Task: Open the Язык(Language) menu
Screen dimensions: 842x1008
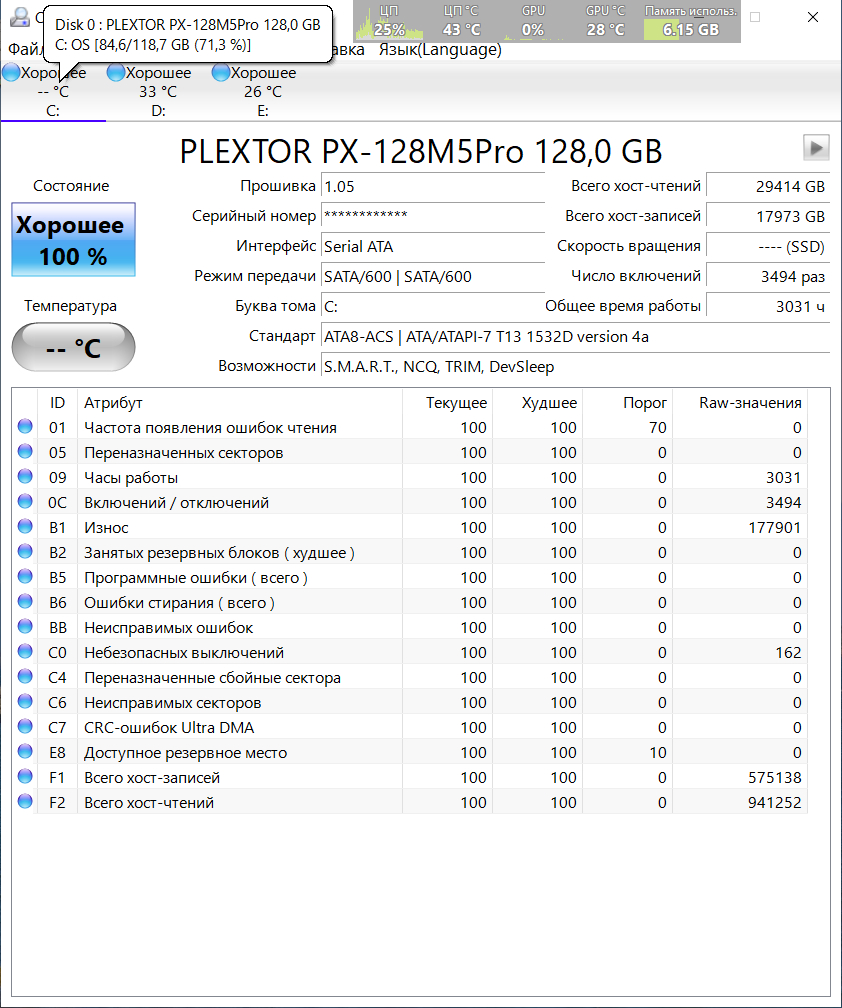Action: click(x=440, y=50)
